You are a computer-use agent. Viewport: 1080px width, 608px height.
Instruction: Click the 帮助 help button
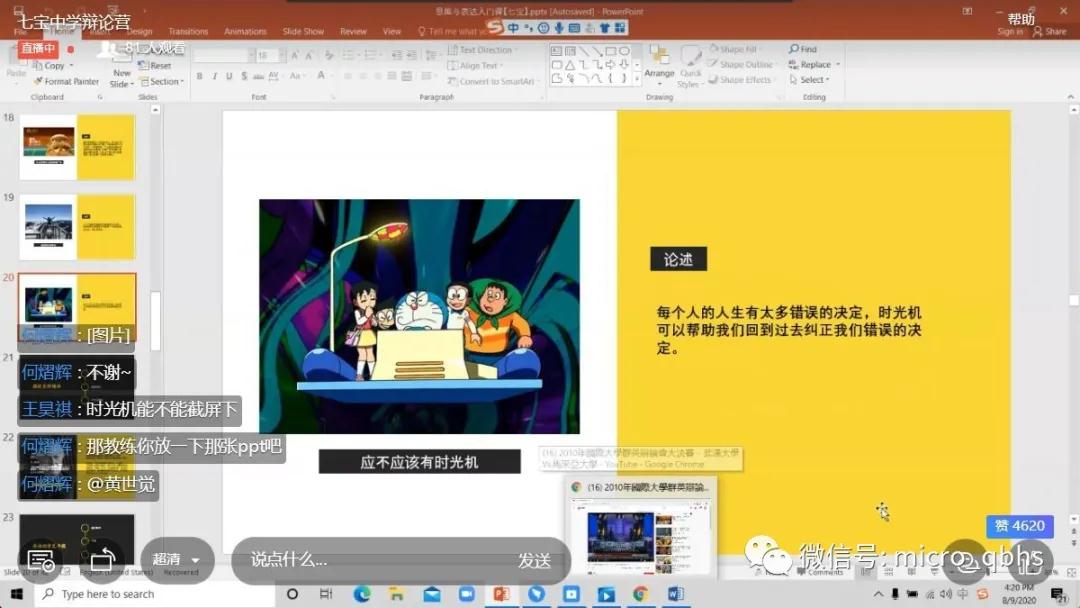click(1021, 19)
